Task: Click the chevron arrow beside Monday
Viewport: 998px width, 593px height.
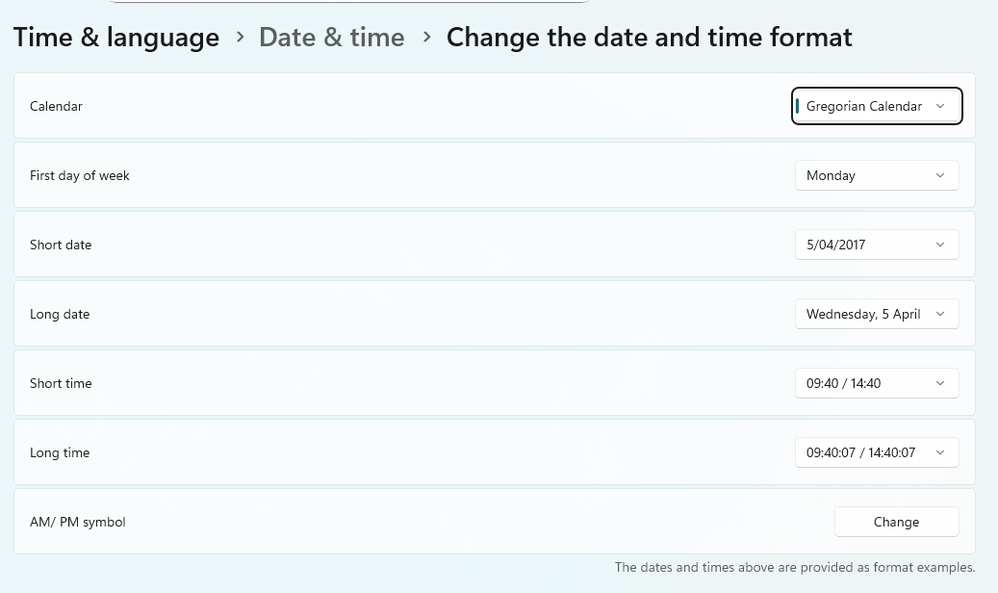Action: point(940,176)
